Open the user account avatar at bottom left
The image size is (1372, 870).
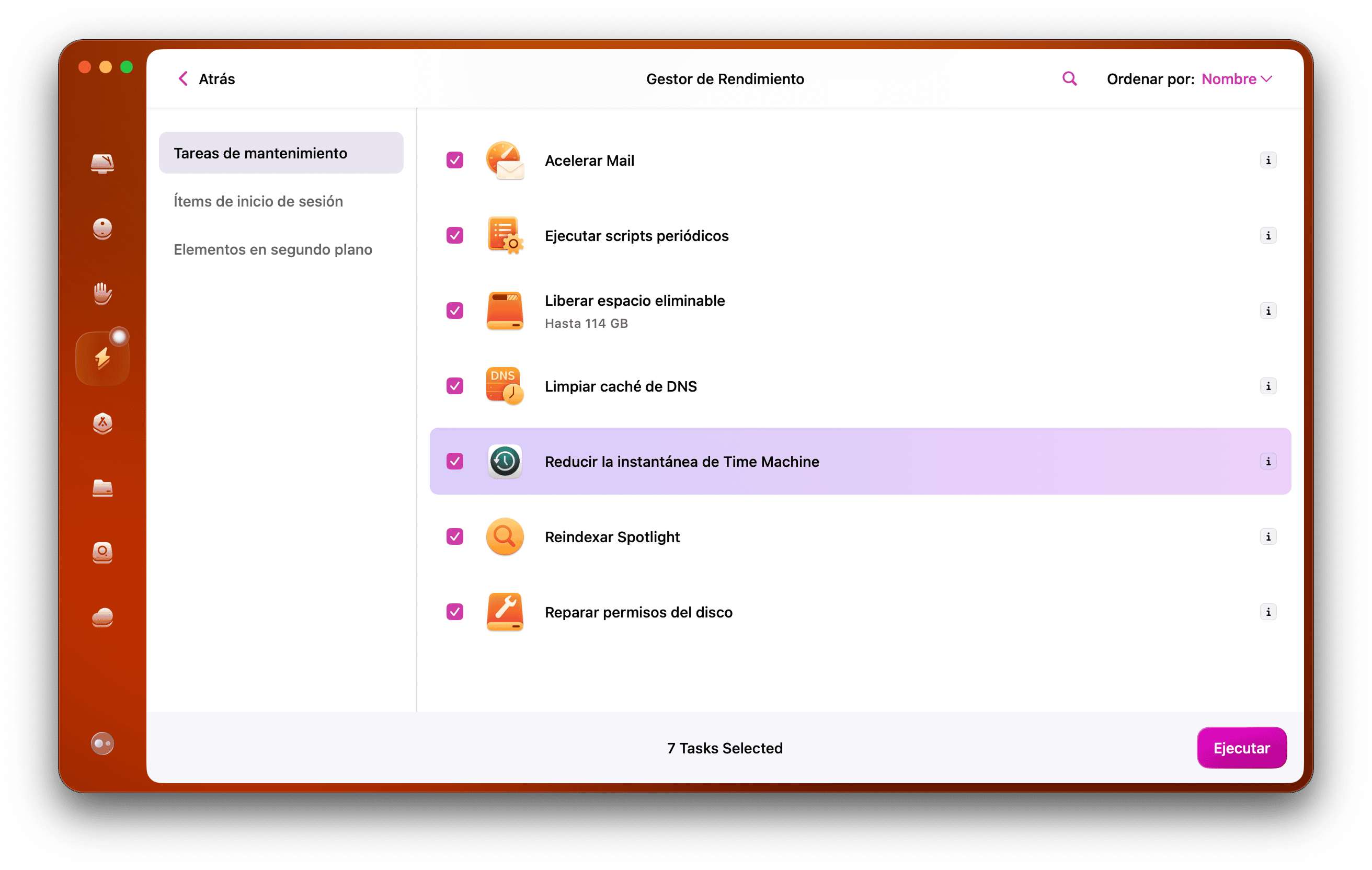coord(102,743)
